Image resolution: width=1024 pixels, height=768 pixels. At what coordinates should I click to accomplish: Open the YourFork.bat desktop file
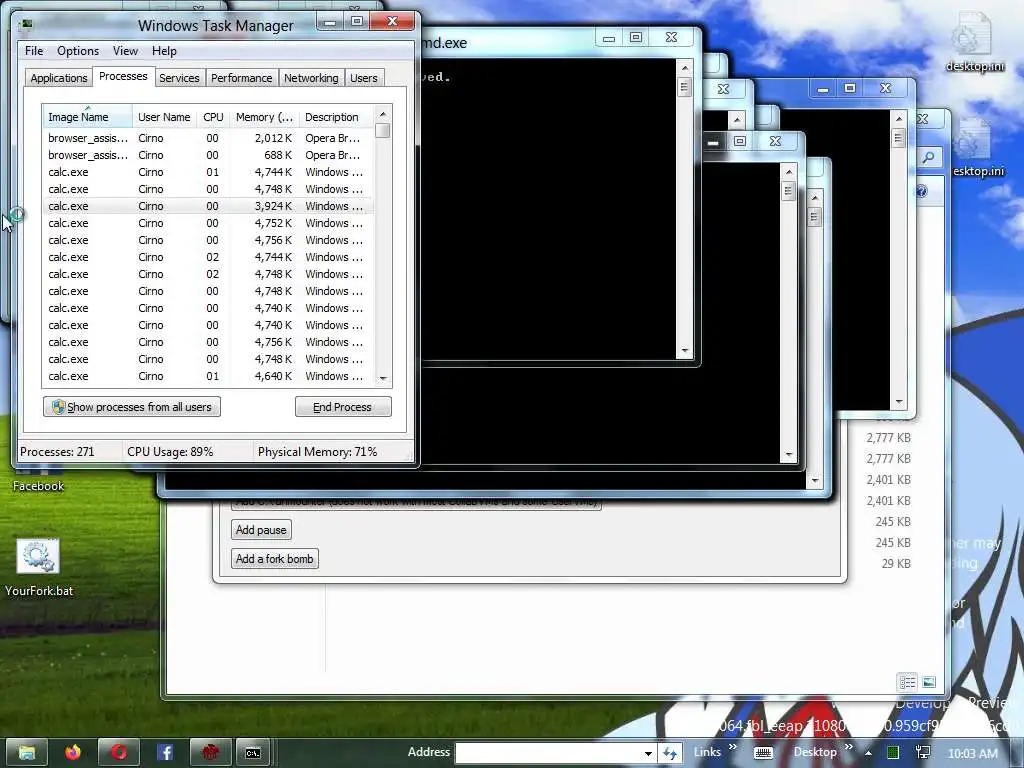[x=39, y=567]
